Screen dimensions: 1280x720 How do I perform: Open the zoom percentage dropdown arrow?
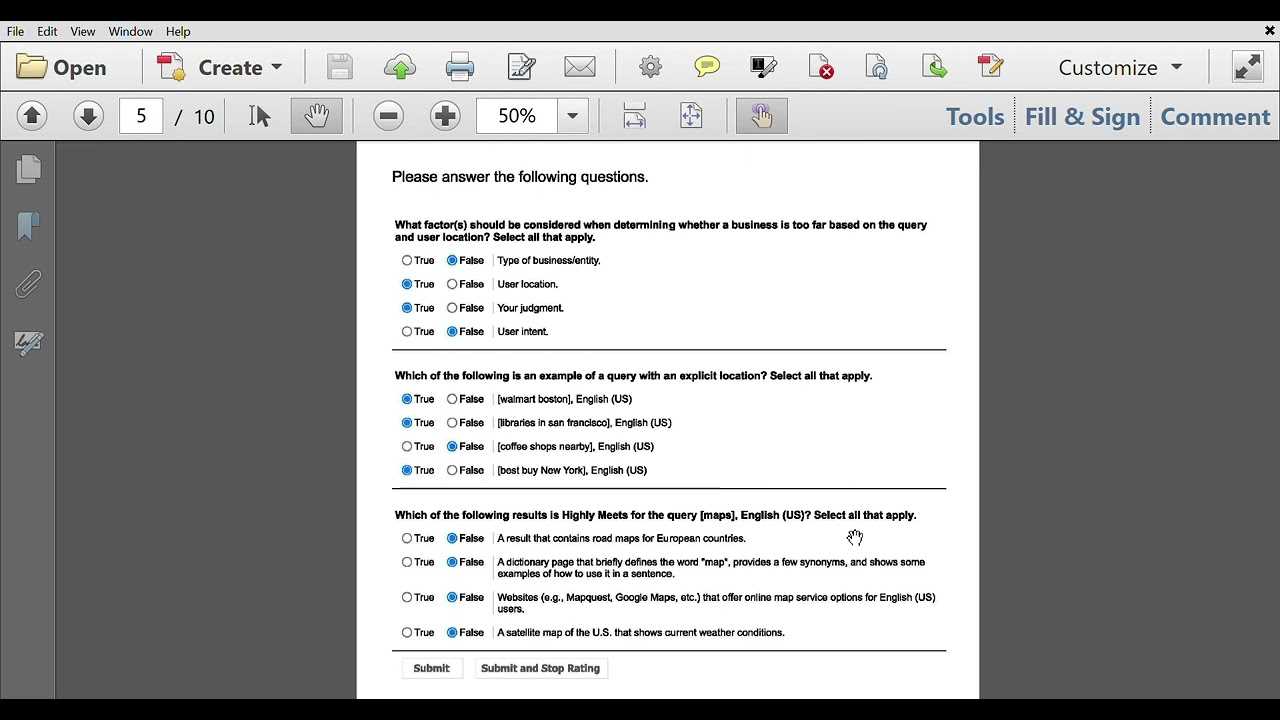(x=573, y=116)
